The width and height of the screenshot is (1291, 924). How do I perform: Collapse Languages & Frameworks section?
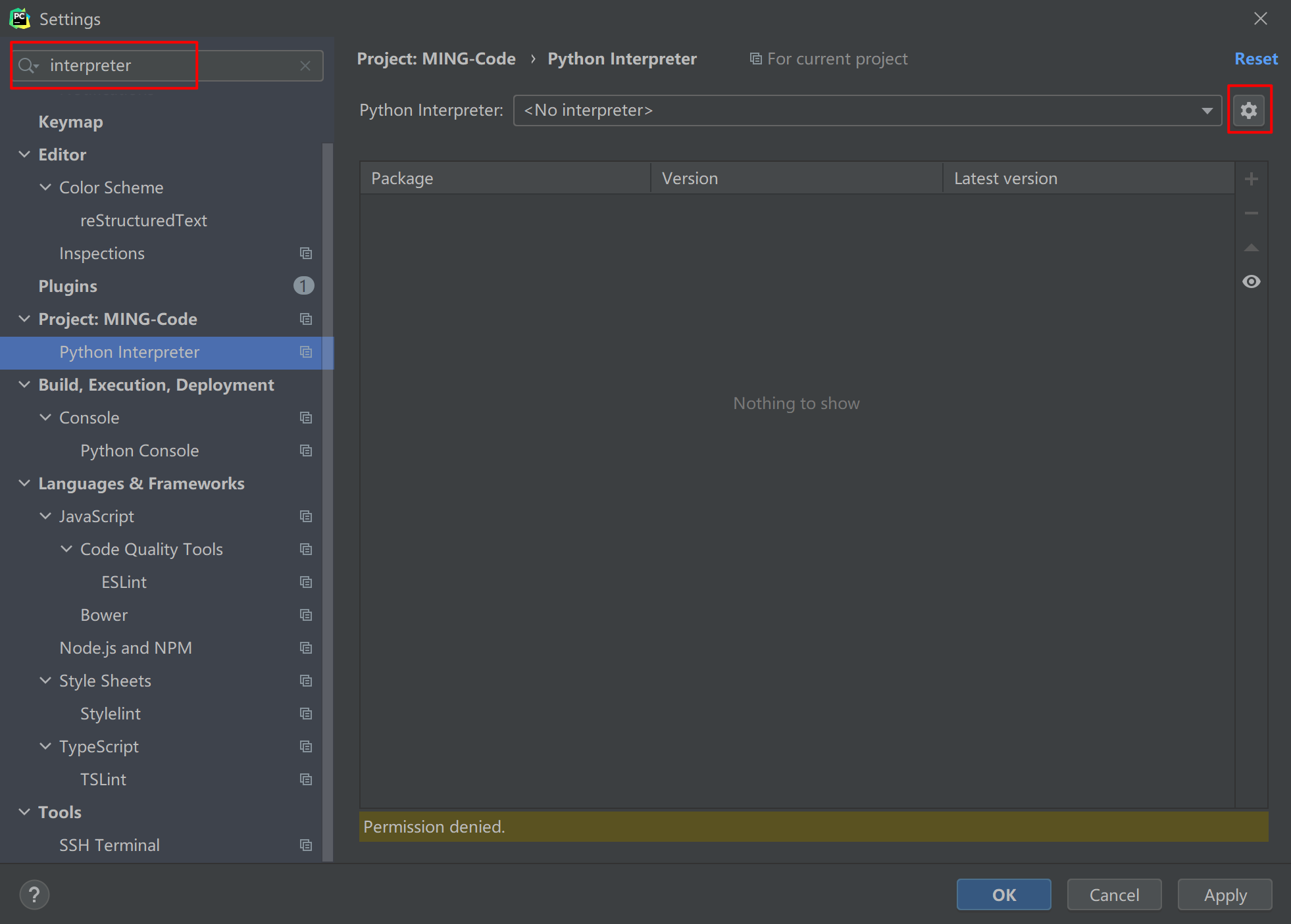click(24, 483)
